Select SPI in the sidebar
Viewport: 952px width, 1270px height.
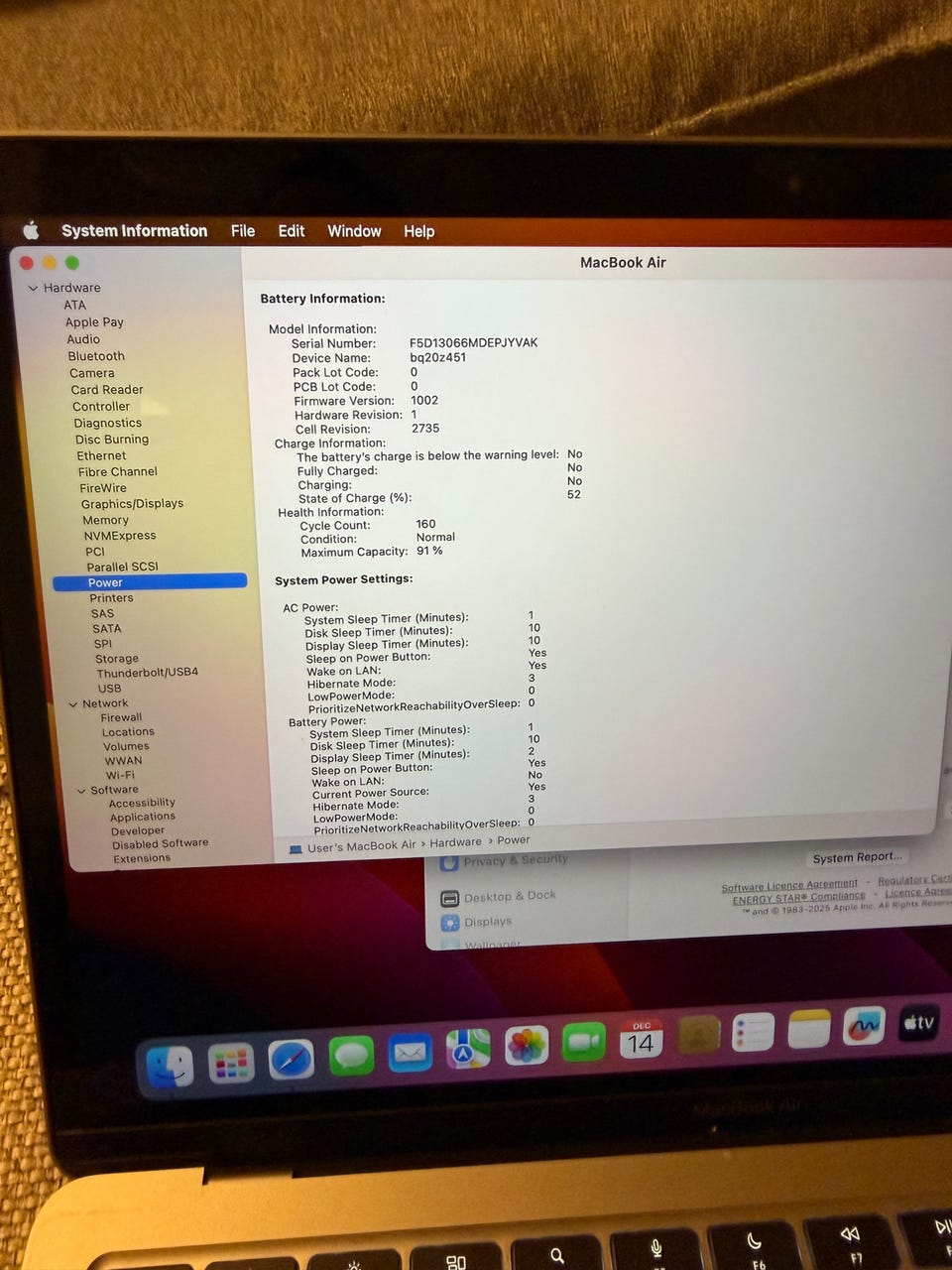(x=103, y=644)
